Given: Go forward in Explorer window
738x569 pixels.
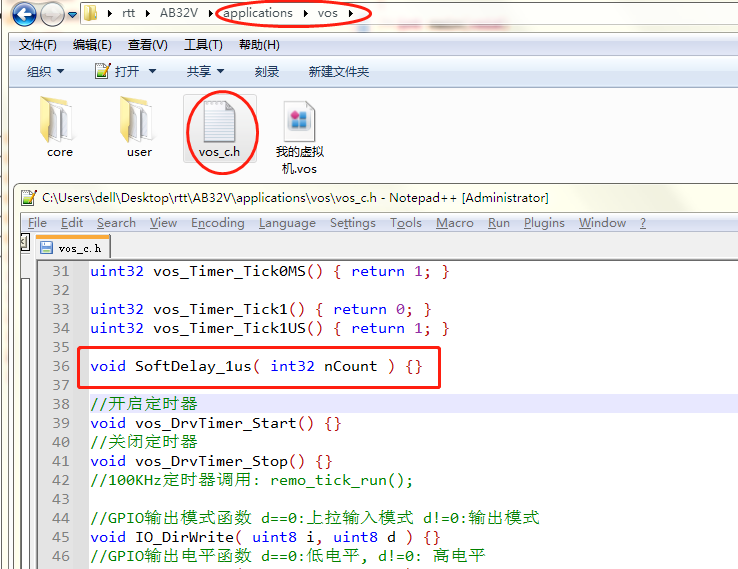Looking at the screenshot, I should (52, 15).
